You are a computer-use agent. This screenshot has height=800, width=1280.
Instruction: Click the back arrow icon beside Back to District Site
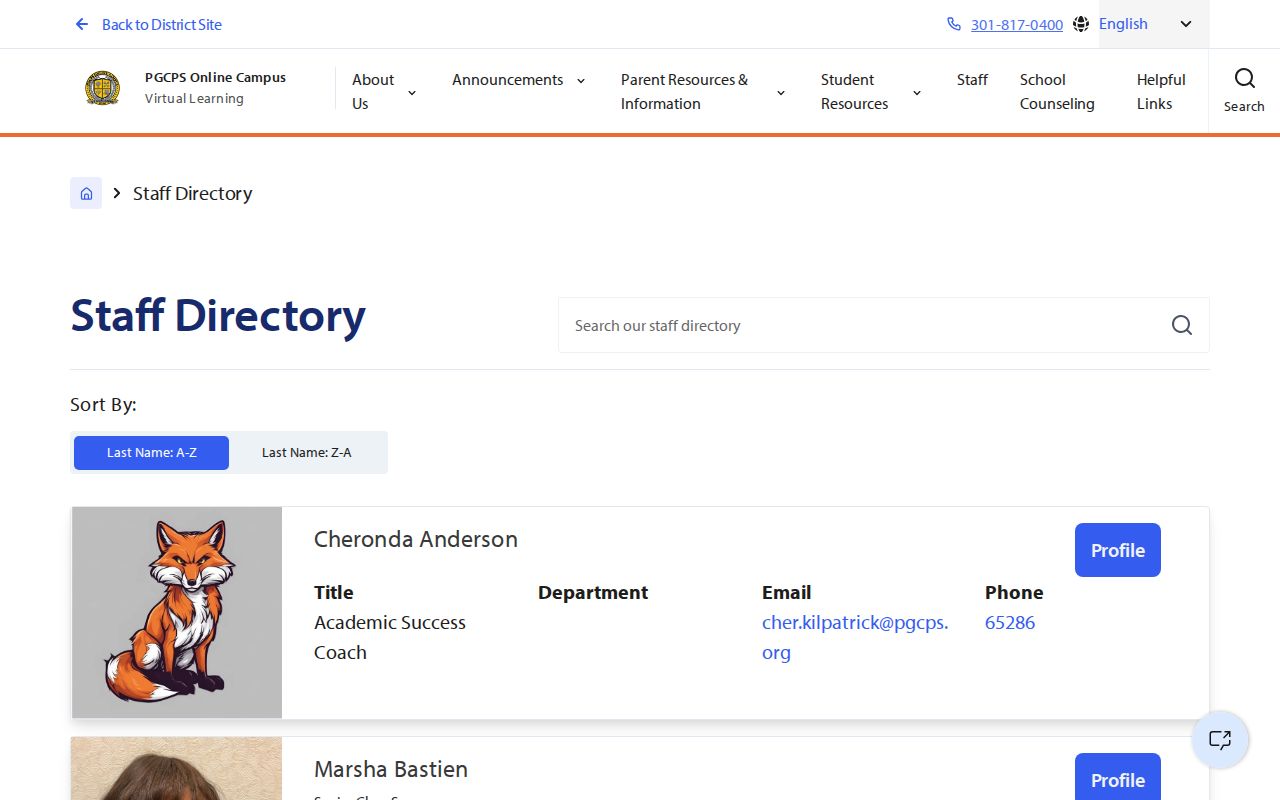(x=82, y=24)
